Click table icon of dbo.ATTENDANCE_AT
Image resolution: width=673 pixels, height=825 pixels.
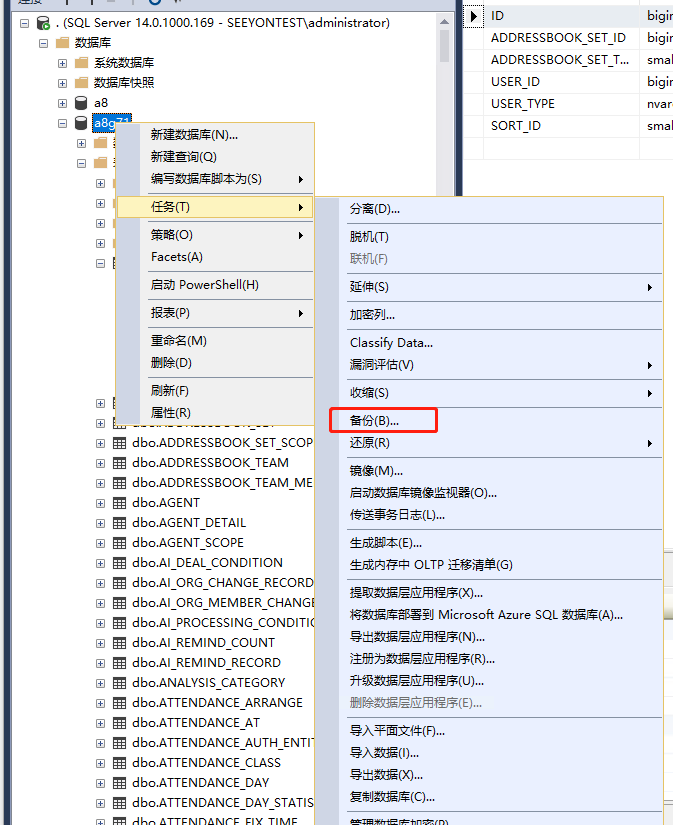(119, 723)
